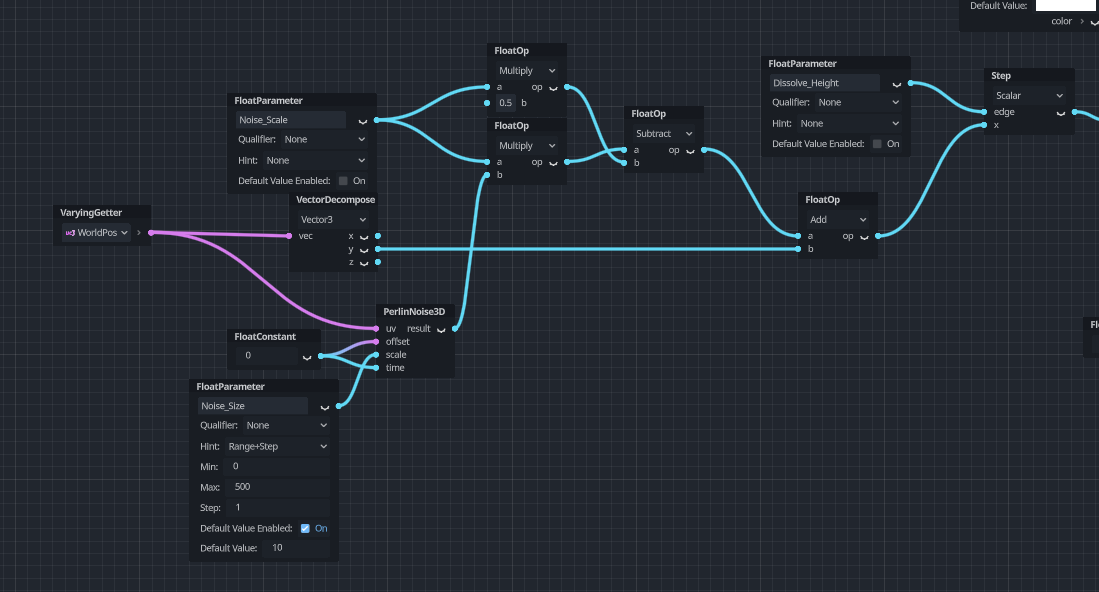Image resolution: width=1099 pixels, height=592 pixels.
Task: Open the WorldPos varying dropdown
Action: click(97, 233)
